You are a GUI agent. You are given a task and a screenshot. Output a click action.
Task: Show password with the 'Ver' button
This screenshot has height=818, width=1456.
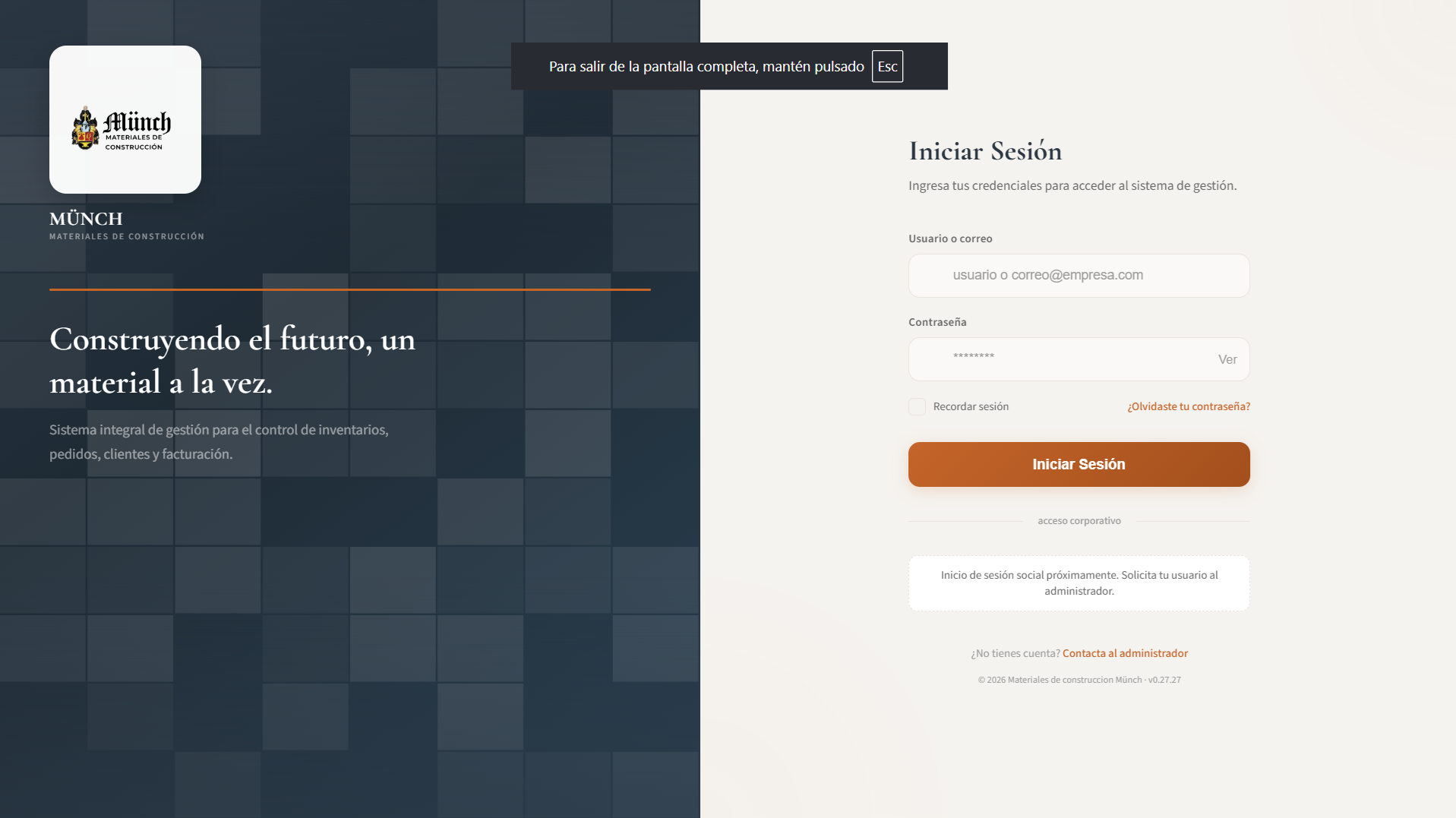pos(1227,359)
